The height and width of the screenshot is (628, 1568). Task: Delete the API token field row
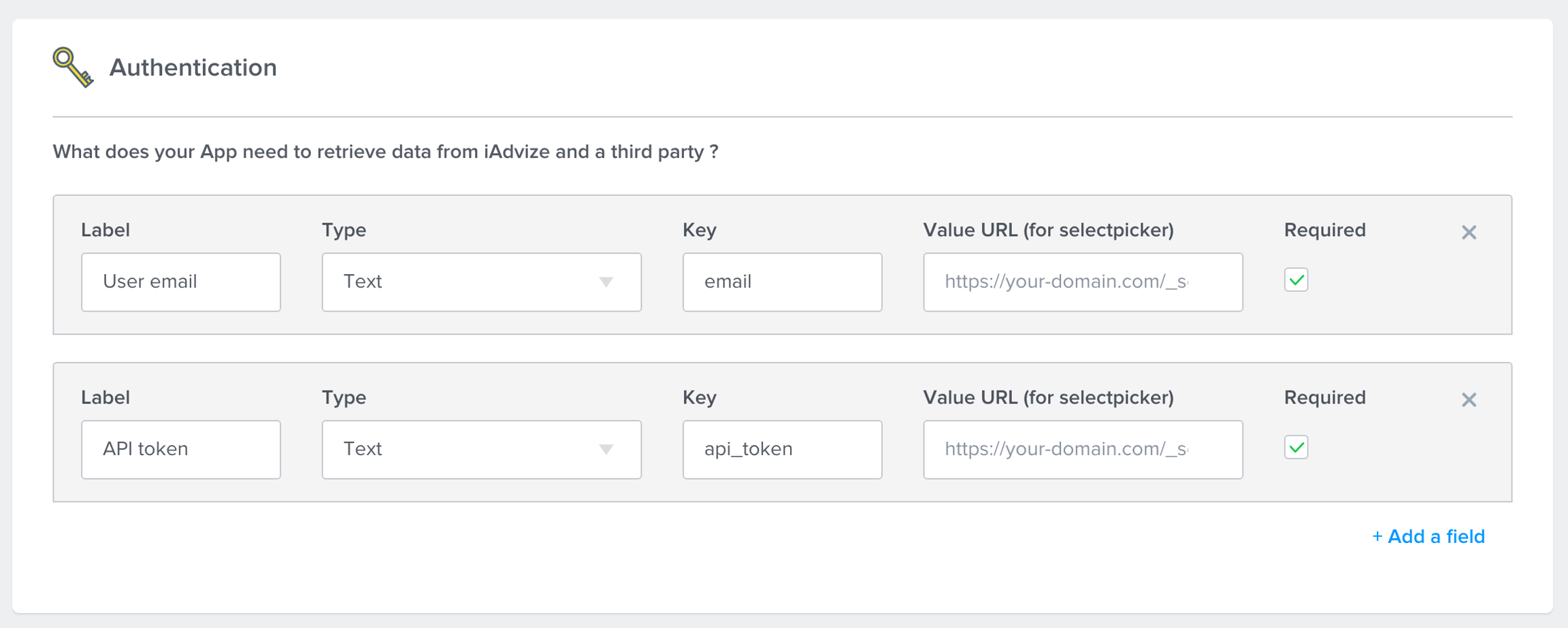tap(1469, 400)
